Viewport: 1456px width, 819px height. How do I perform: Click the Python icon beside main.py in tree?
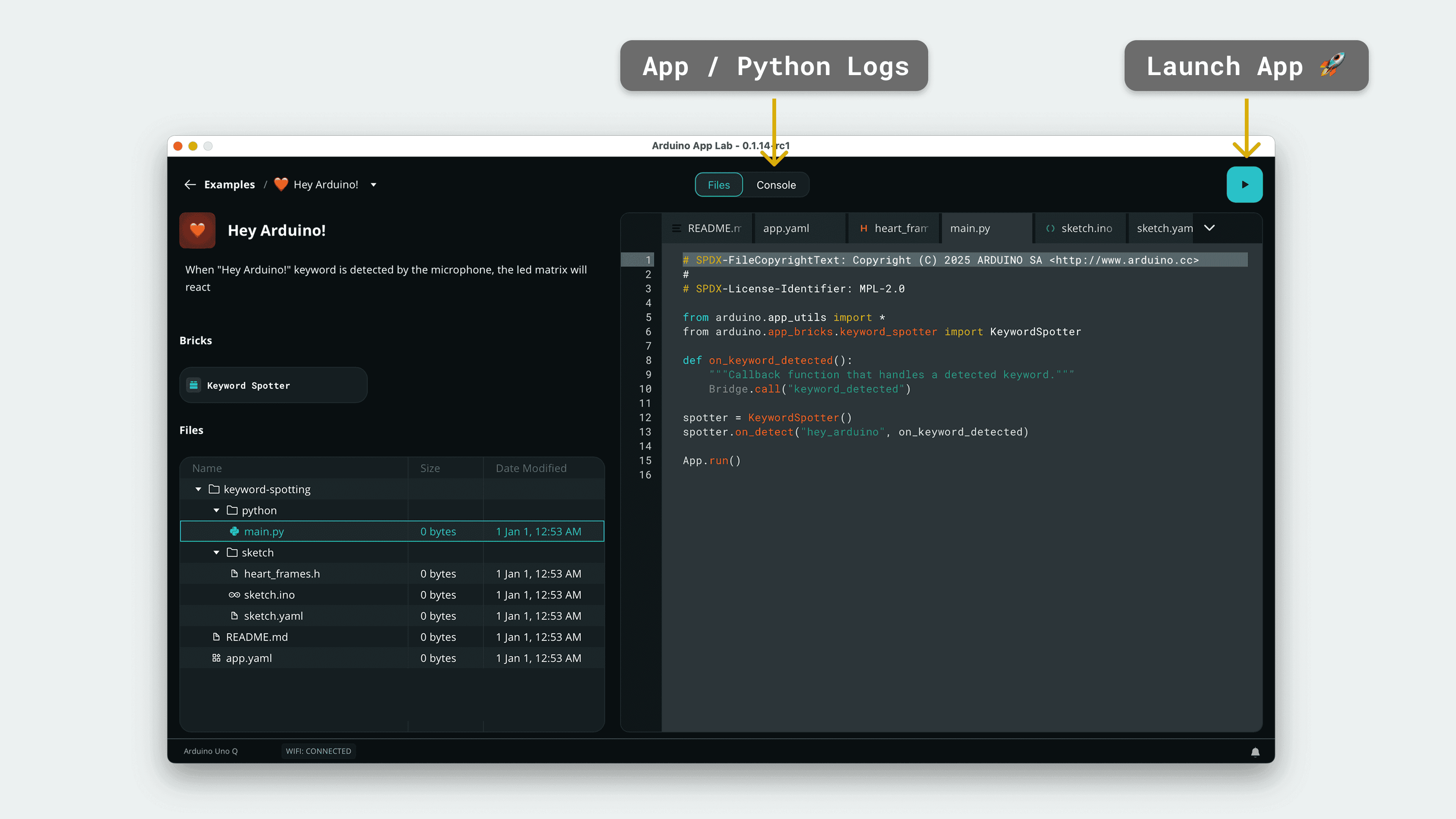(x=234, y=531)
